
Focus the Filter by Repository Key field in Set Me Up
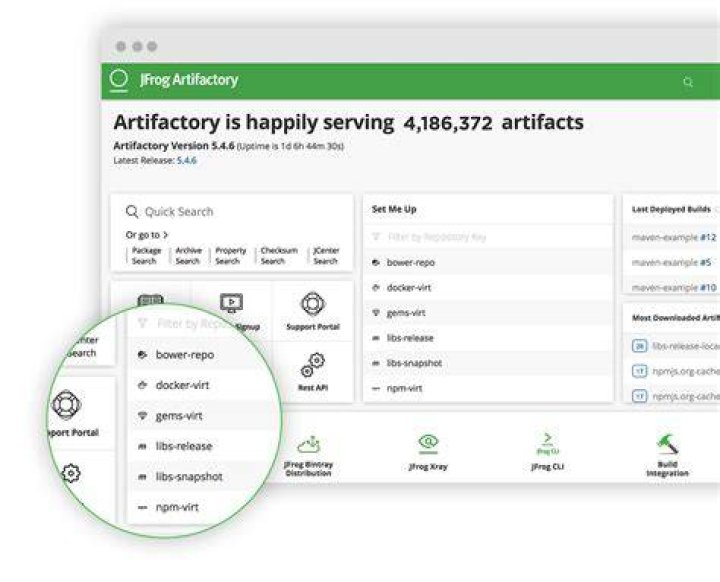[488, 237]
